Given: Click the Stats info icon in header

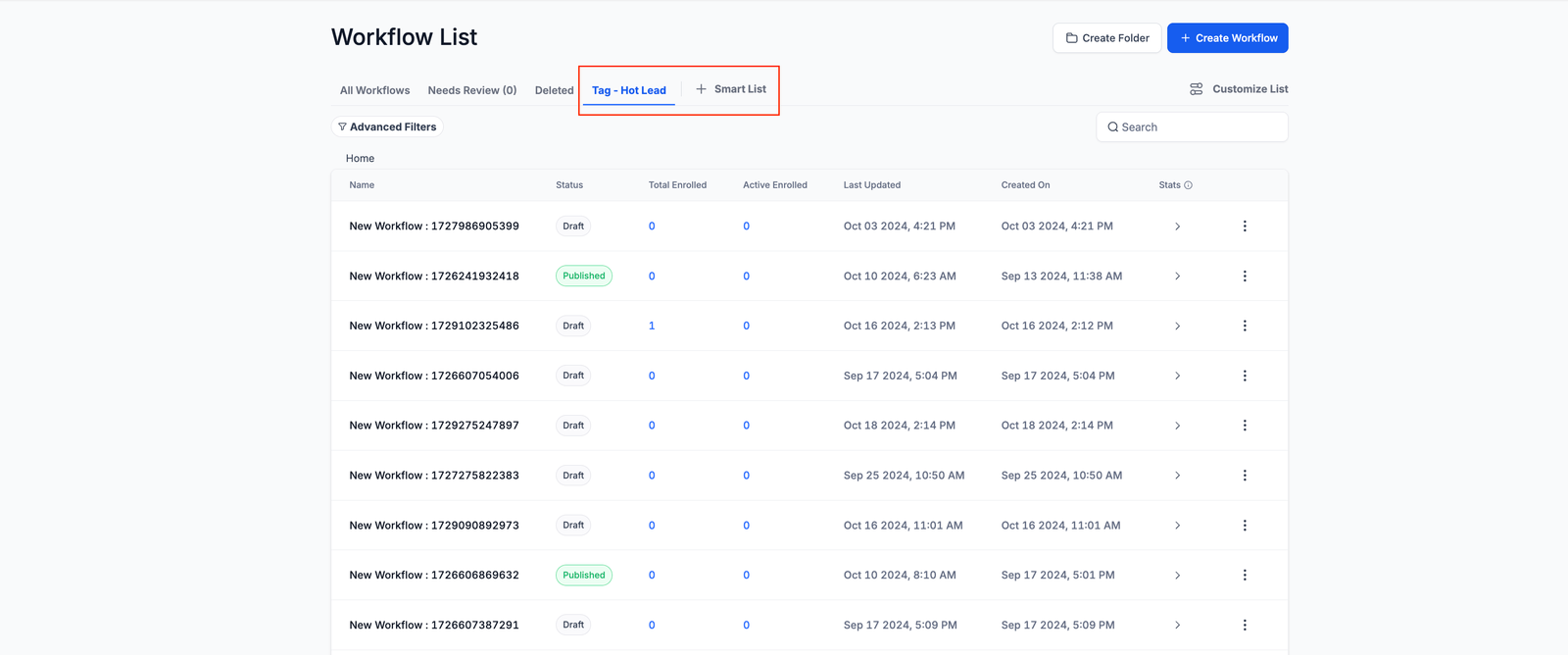Looking at the screenshot, I should 1188,185.
